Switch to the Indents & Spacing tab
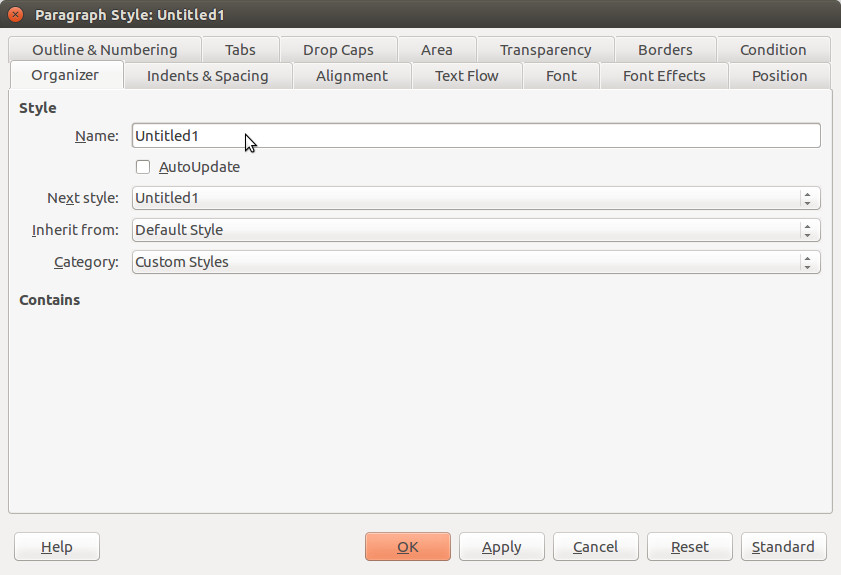841x575 pixels. [208, 76]
